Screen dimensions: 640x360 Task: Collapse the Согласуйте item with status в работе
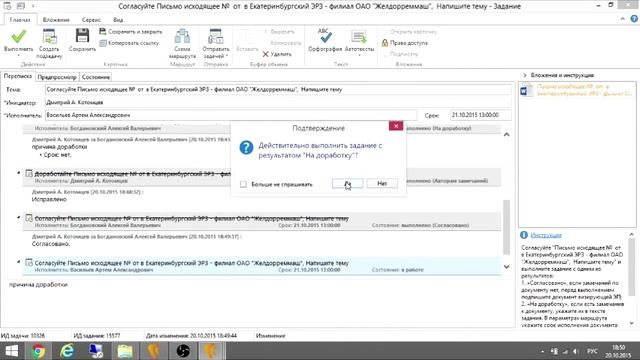(x=19, y=262)
